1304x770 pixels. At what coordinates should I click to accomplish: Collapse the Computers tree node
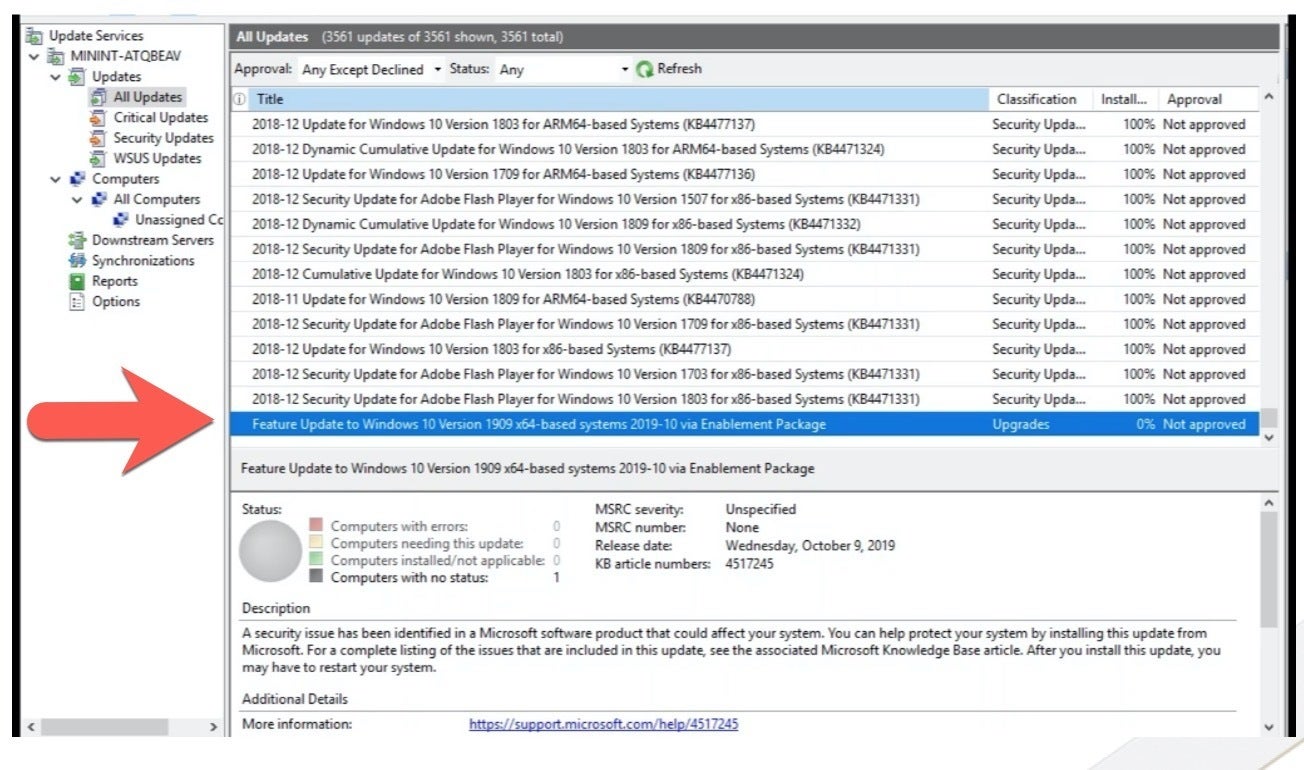coord(57,179)
